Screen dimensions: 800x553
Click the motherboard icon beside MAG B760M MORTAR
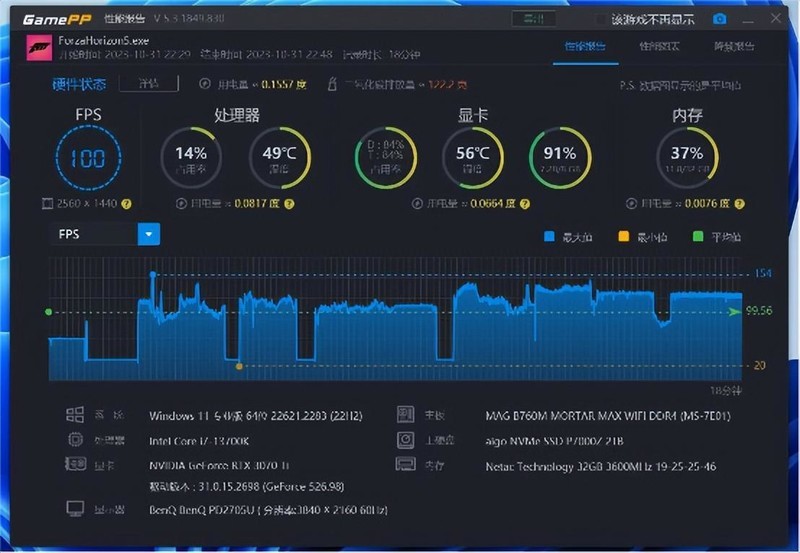click(406, 414)
